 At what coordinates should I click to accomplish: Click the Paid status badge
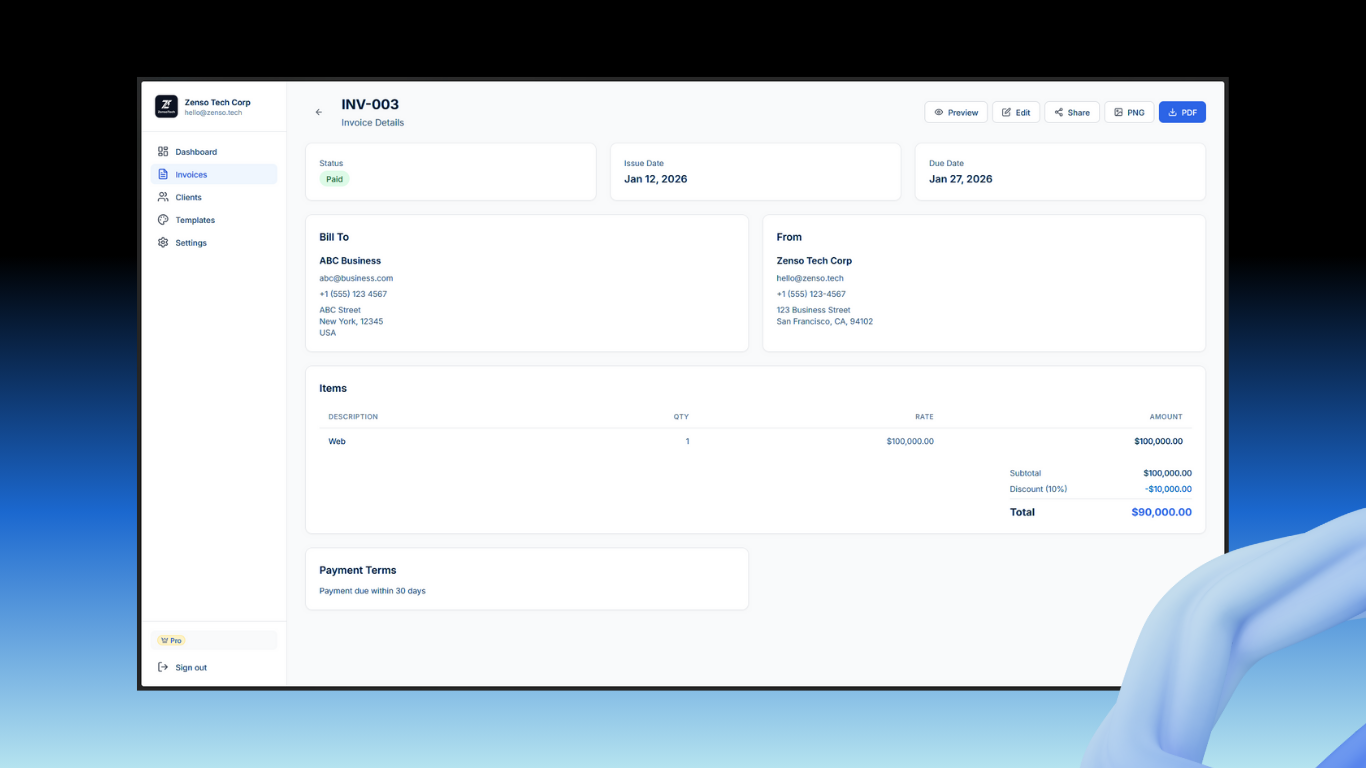[x=334, y=179]
